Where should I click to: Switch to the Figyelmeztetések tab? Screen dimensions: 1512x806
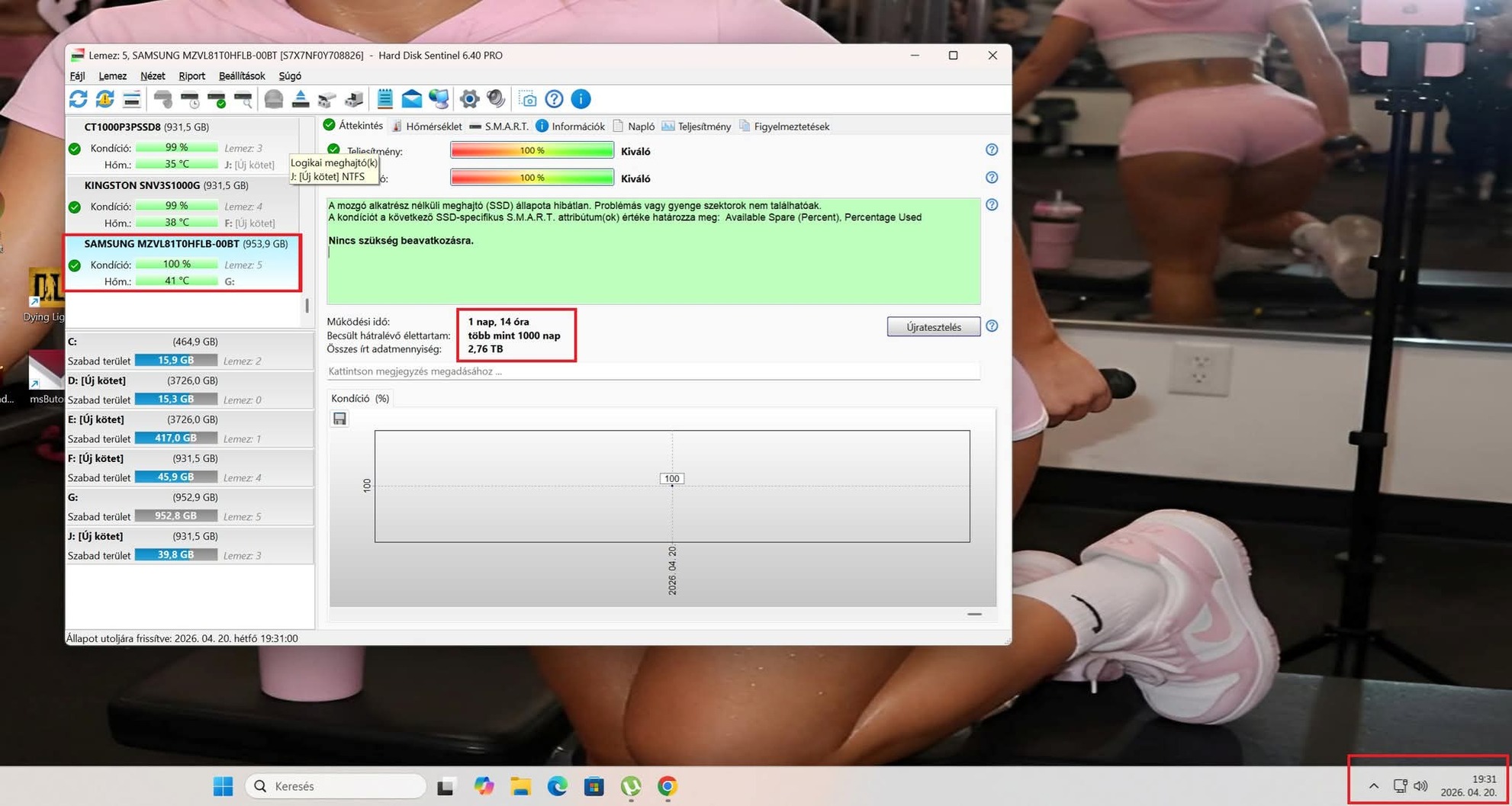click(784, 127)
